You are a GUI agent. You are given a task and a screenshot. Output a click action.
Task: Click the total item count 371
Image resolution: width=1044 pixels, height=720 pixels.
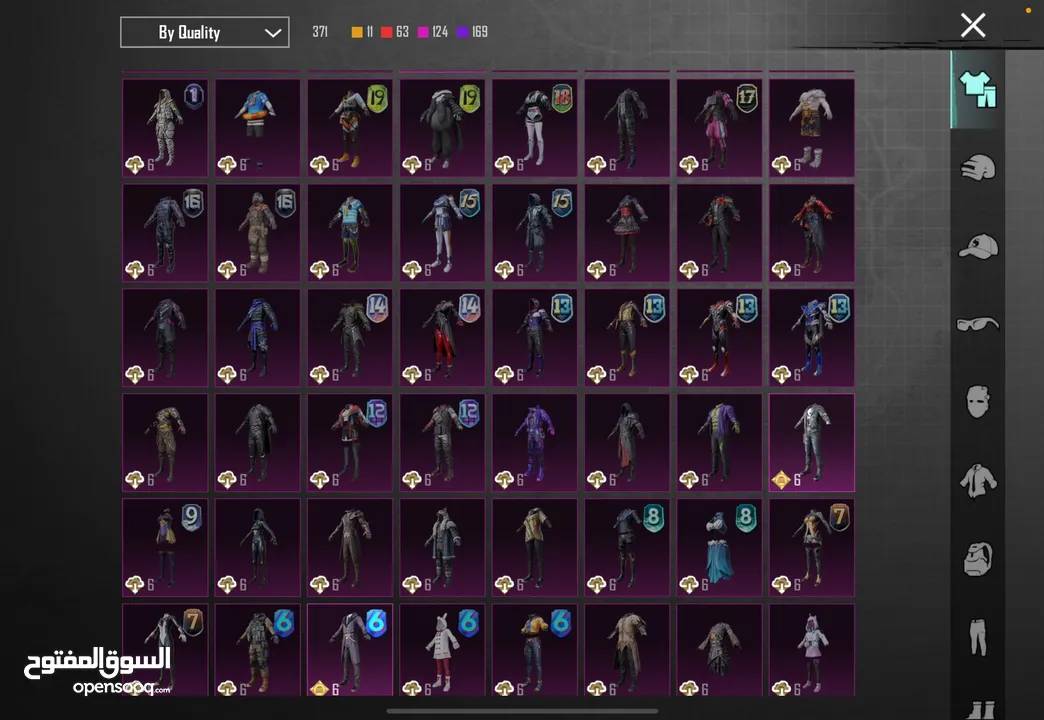pyautogui.click(x=320, y=32)
